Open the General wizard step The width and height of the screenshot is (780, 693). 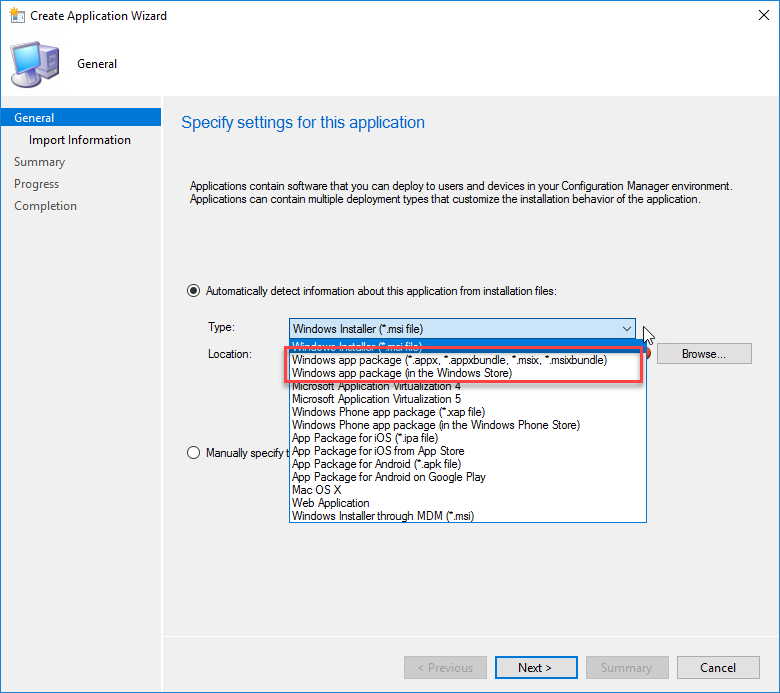coord(81,117)
